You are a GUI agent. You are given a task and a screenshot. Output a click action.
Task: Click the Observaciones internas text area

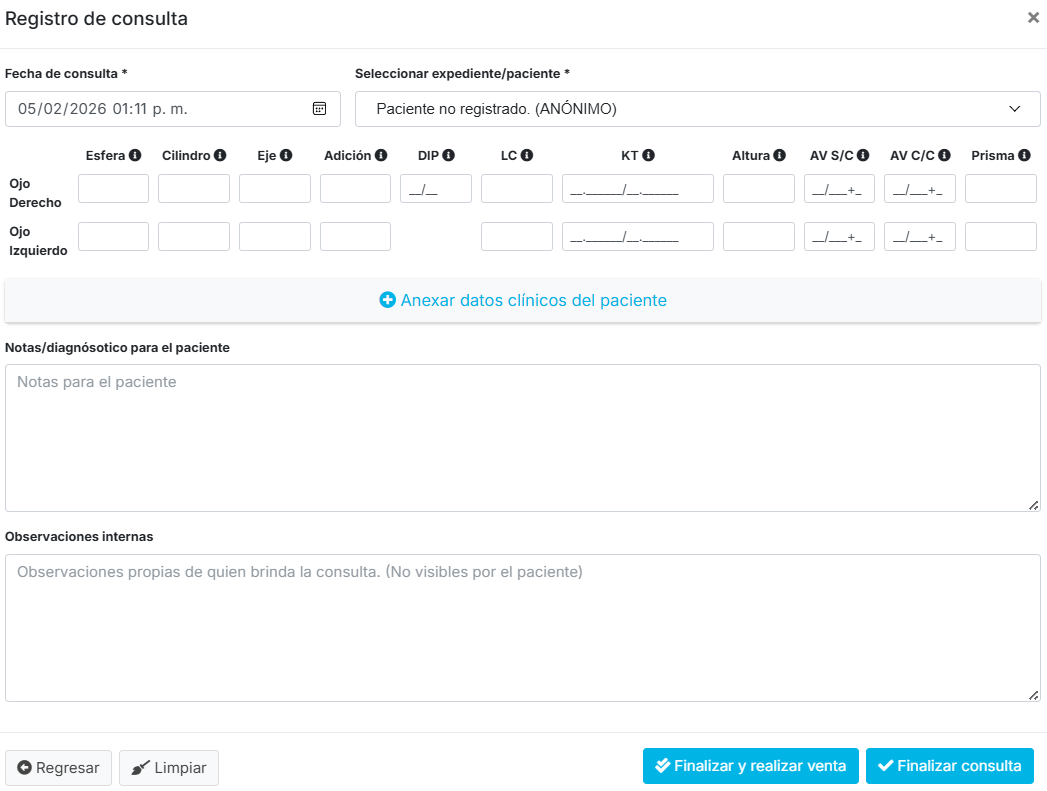tap(523, 628)
